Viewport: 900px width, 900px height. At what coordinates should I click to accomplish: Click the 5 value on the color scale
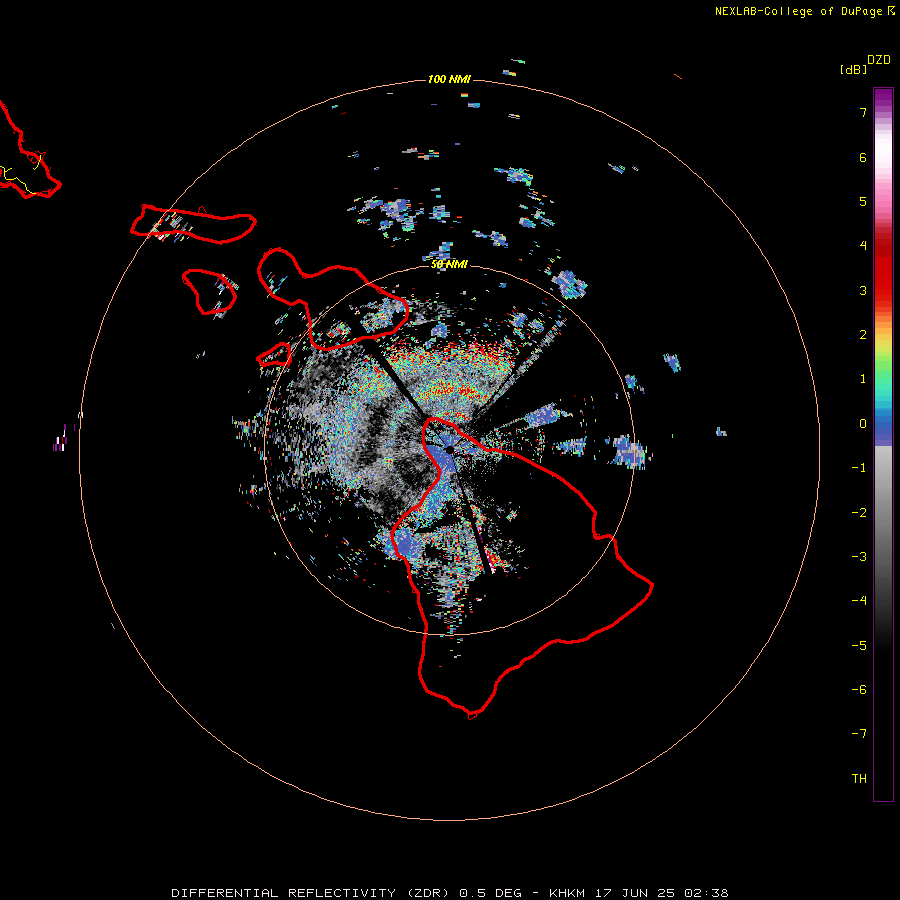(x=863, y=201)
